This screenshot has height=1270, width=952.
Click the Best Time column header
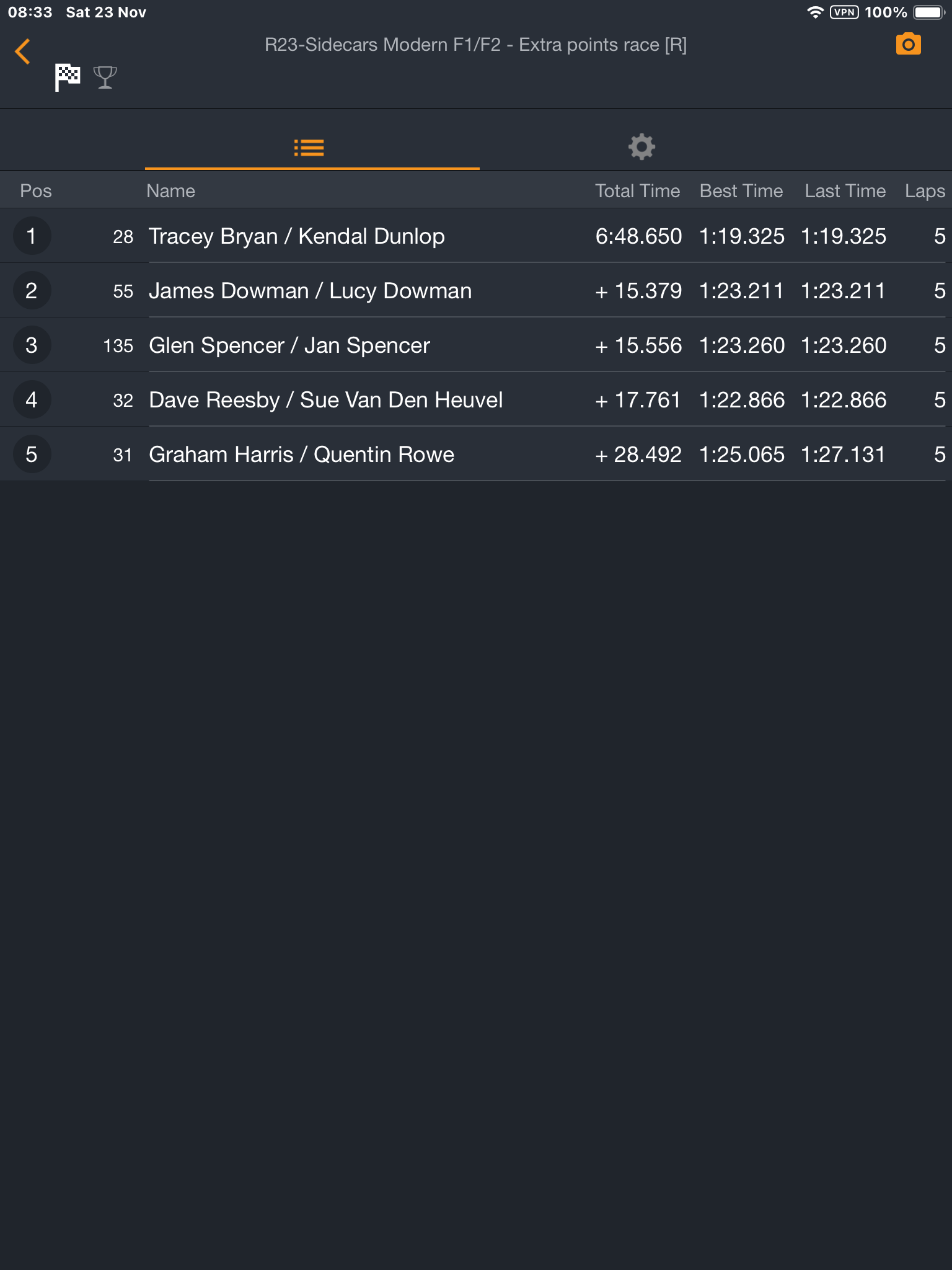[741, 191]
